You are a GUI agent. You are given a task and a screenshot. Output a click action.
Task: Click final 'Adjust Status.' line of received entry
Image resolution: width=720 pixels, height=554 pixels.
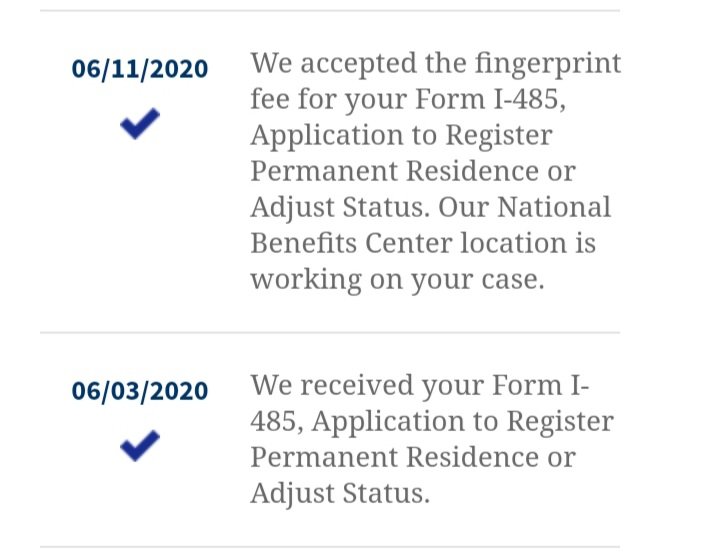coord(340,494)
